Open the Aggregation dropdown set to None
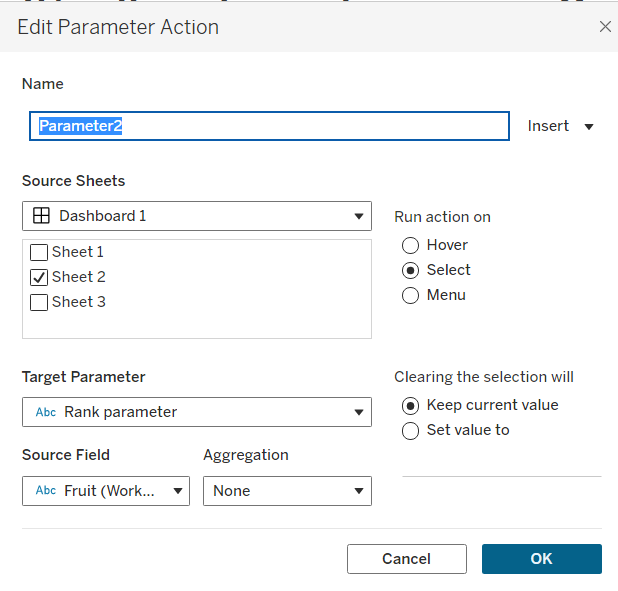Viewport: 618px width, 591px height. [358, 491]
